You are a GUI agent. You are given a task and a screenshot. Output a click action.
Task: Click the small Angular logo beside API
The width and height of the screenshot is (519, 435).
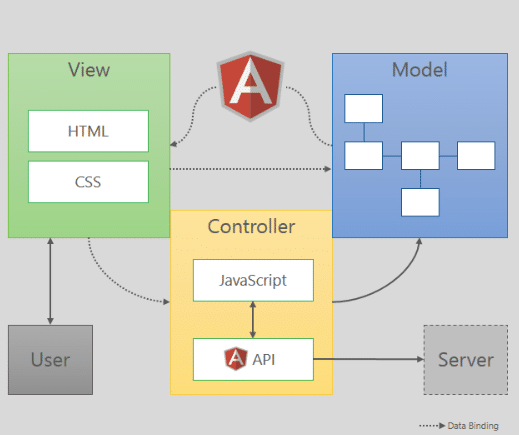click(x=236, y=359)
